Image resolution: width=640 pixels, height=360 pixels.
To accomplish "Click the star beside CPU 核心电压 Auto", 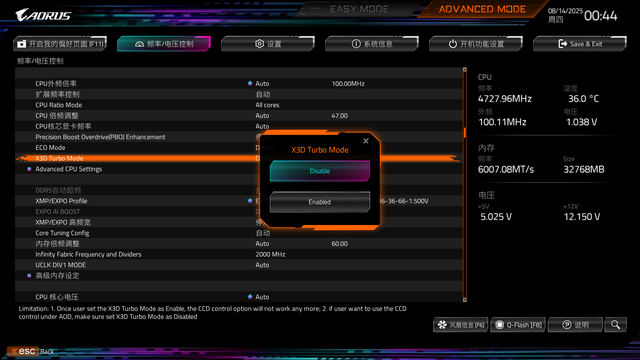I will pyautogui.click(x=250, y=296).
